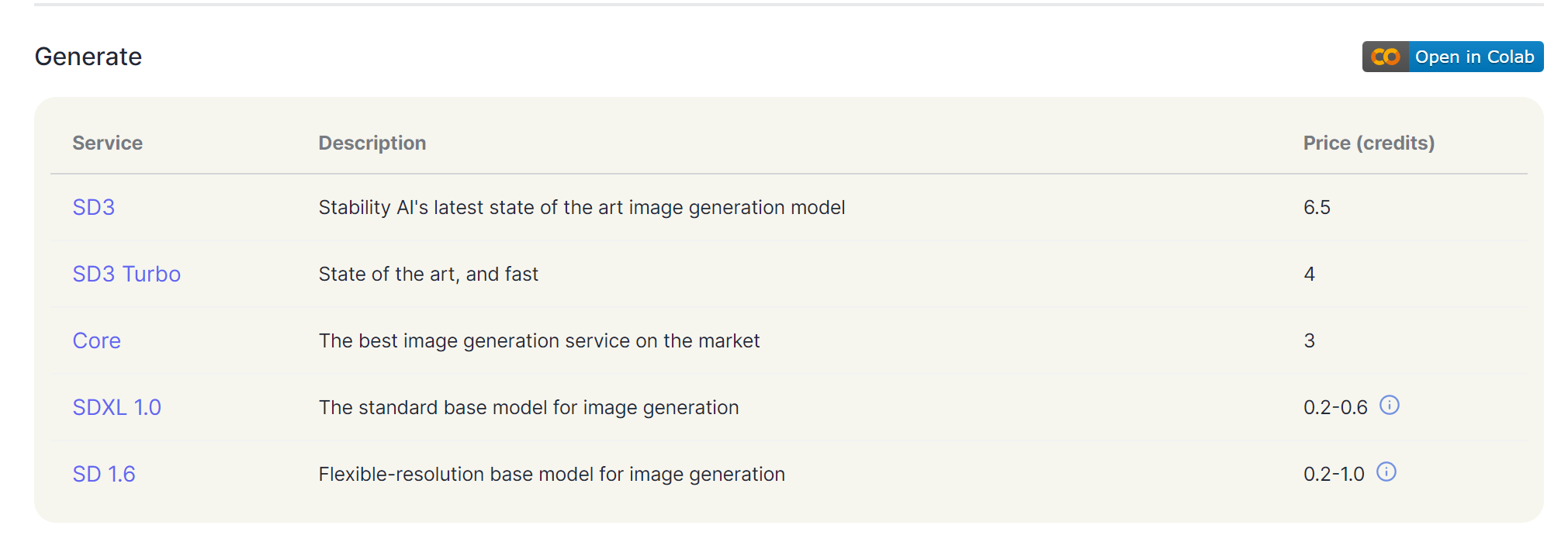This screenshot has width=1568, height=539.
Task: Open the SDXL 1.0 service link
Action: tap(116, 407)
